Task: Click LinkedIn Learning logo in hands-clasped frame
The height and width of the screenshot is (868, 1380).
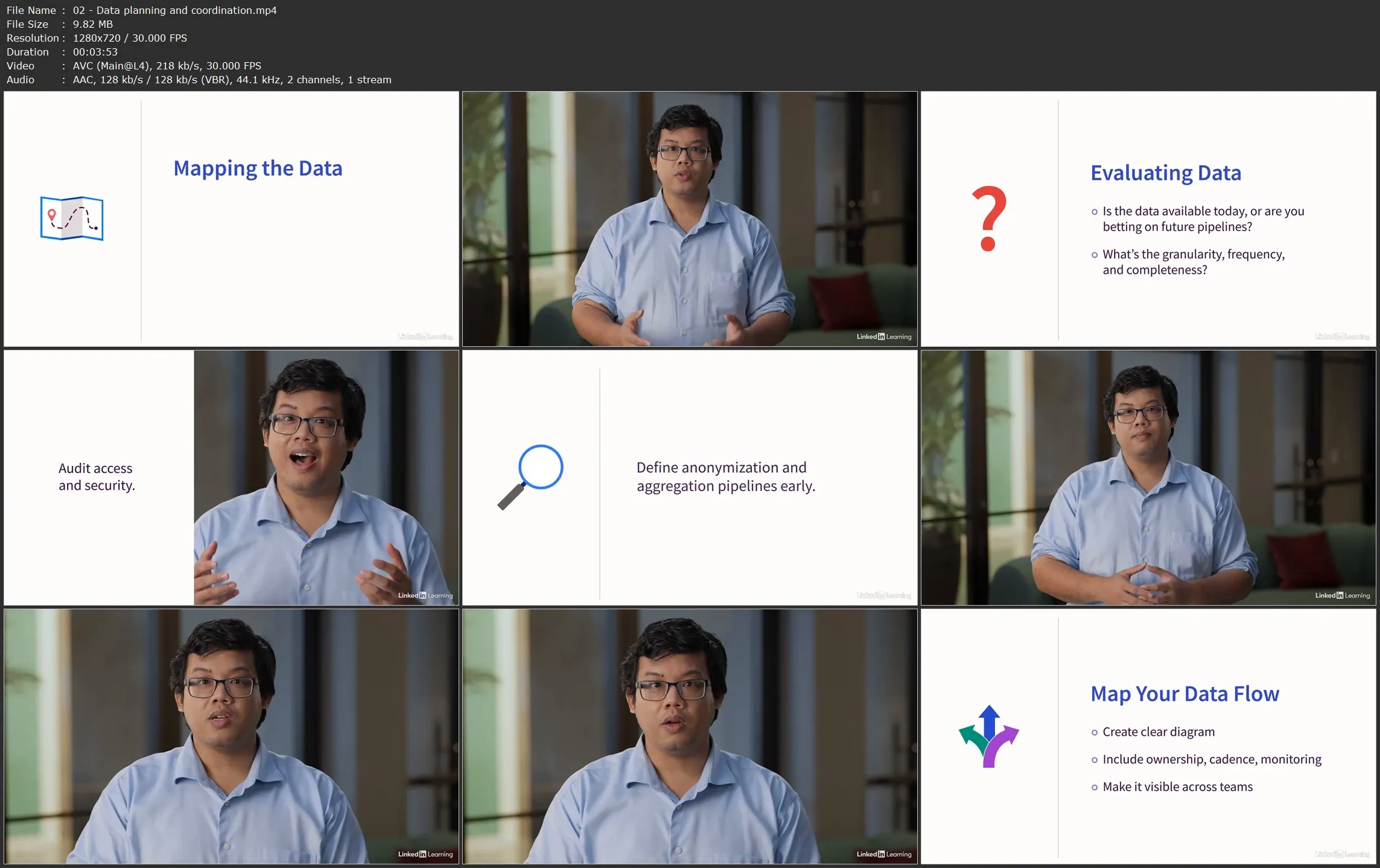Action: point(1342,595)
